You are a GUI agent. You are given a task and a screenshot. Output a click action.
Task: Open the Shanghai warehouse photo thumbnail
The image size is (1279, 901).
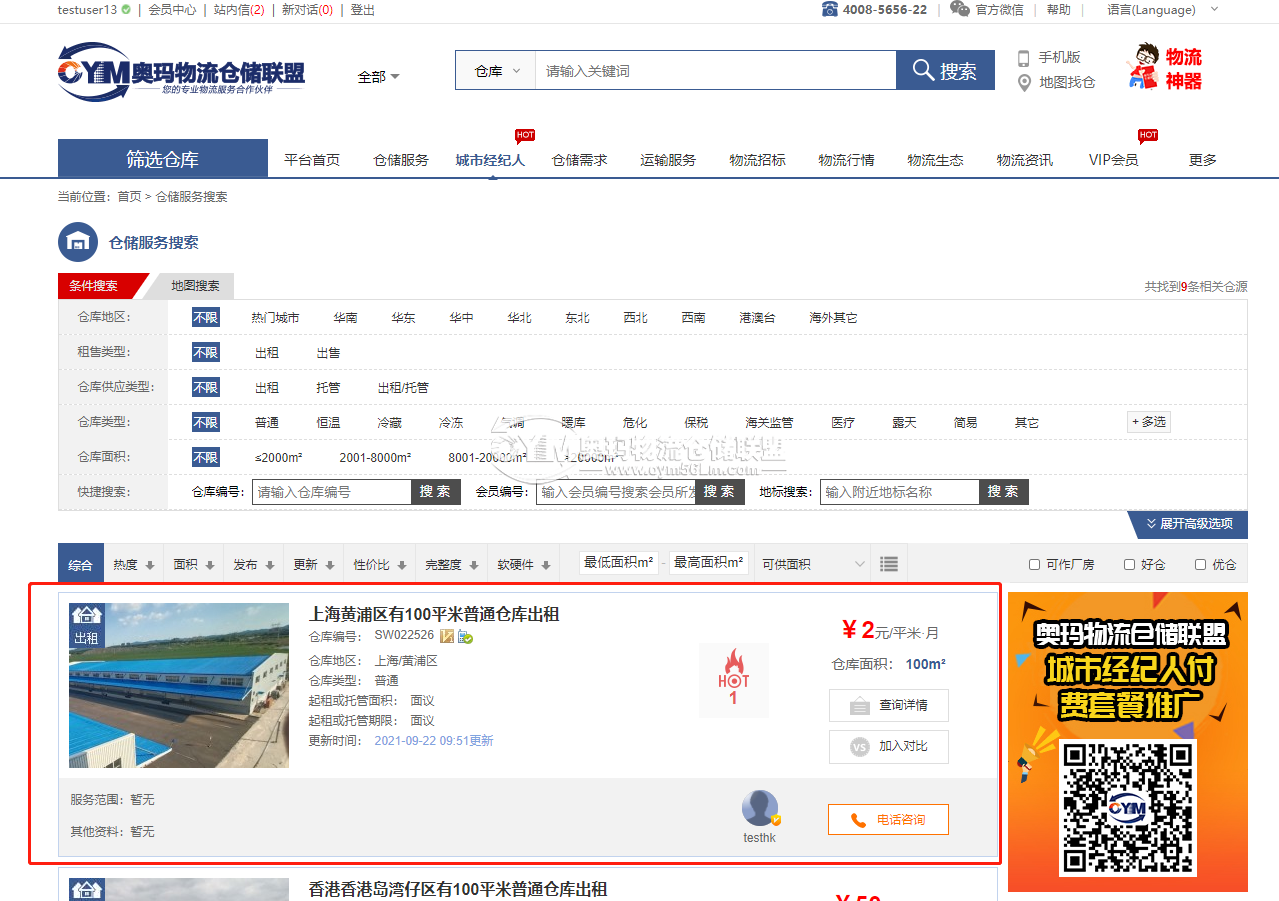pyautogui.click(x=179, y=685)
